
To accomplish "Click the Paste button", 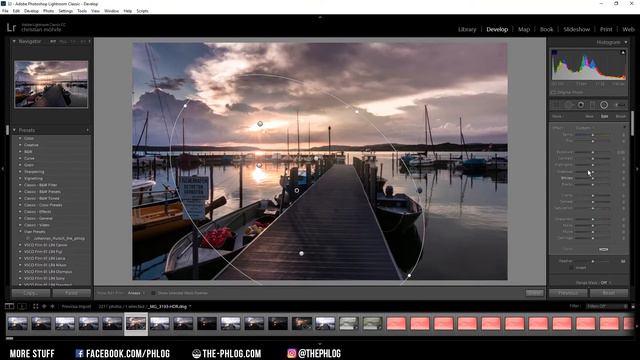I will click(x=71, y=293).
